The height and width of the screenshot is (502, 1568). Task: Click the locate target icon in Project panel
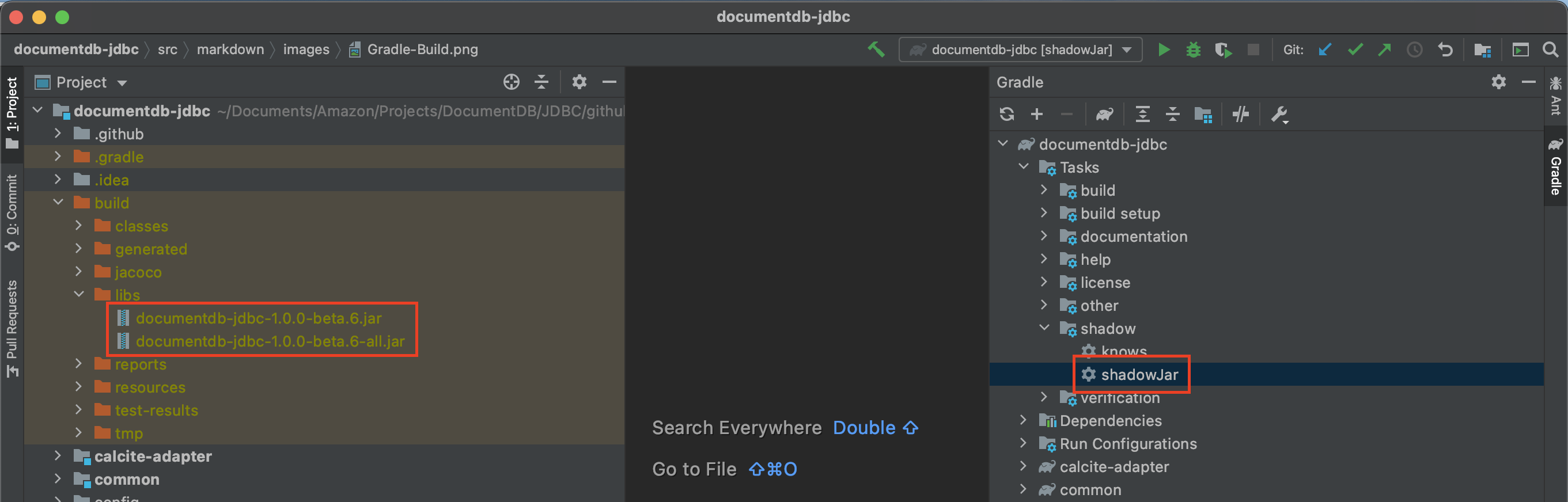click(512, 82)
